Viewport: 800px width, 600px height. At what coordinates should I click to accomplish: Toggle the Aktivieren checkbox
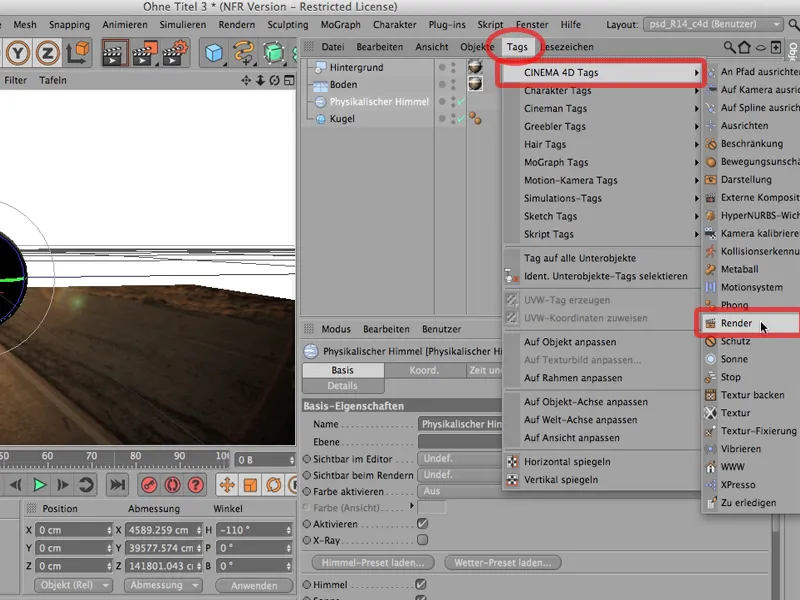coord(422,523)
